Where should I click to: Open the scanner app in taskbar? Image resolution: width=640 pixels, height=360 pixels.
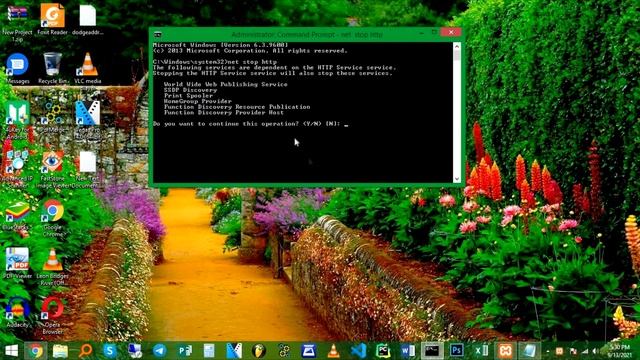coord(308,351)
